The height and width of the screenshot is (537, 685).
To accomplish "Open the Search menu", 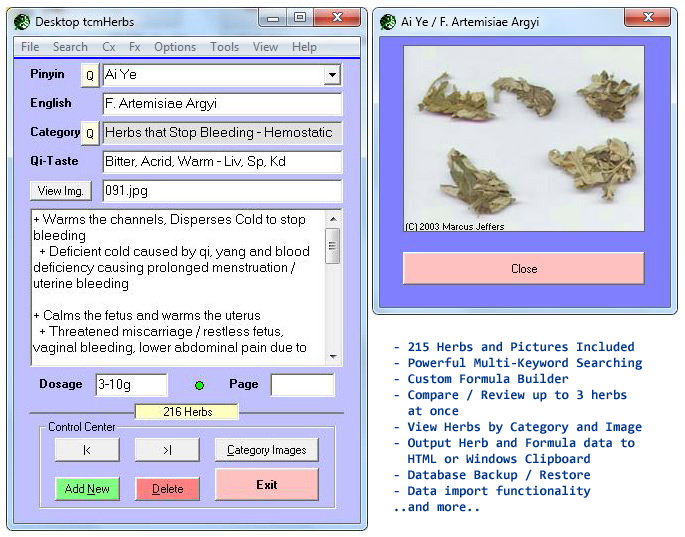I will 70,47.
